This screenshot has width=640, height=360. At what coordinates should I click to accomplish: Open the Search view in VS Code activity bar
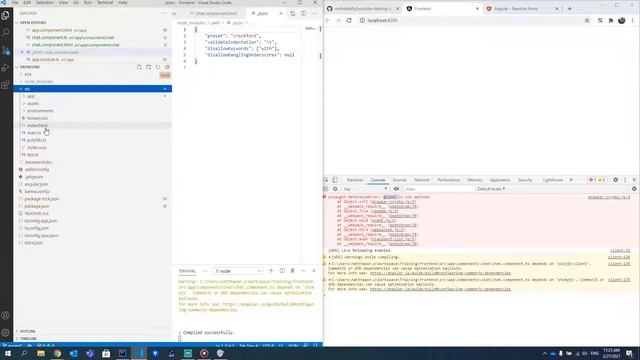coord(6,32)
